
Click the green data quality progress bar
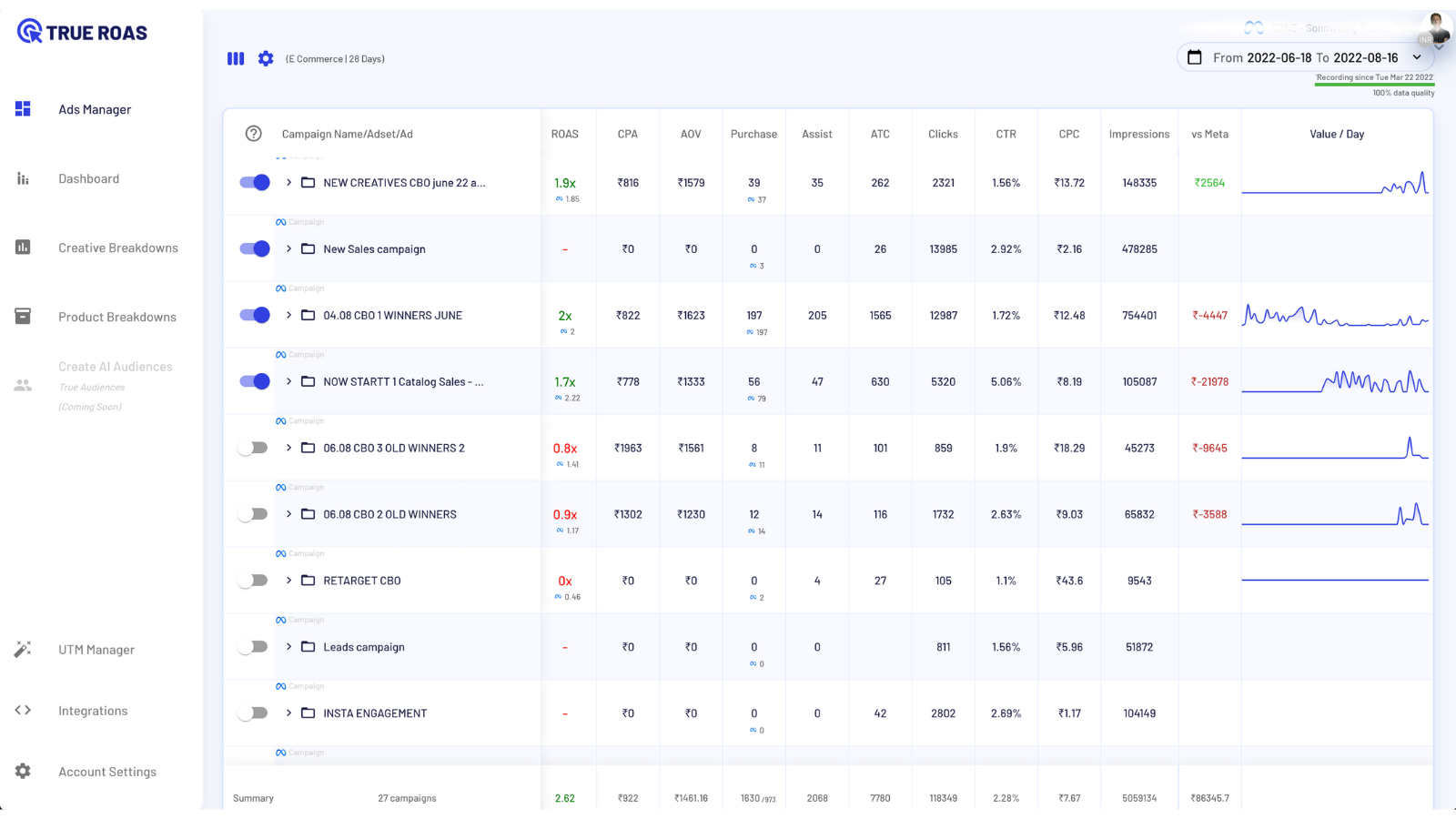point(1374,86)
